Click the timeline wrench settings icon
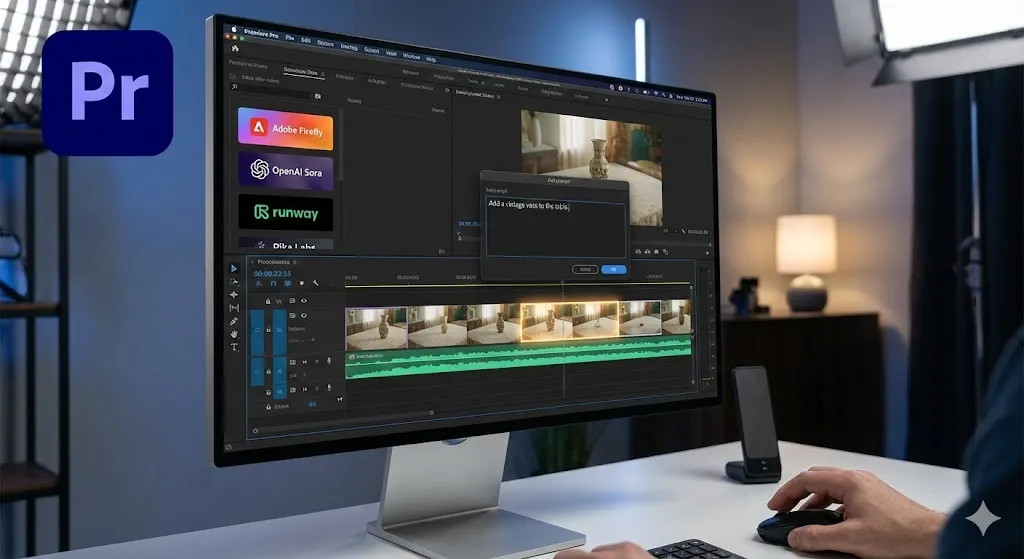The width and height of the screenshot is (1024, 559). (x=315, y=284)
